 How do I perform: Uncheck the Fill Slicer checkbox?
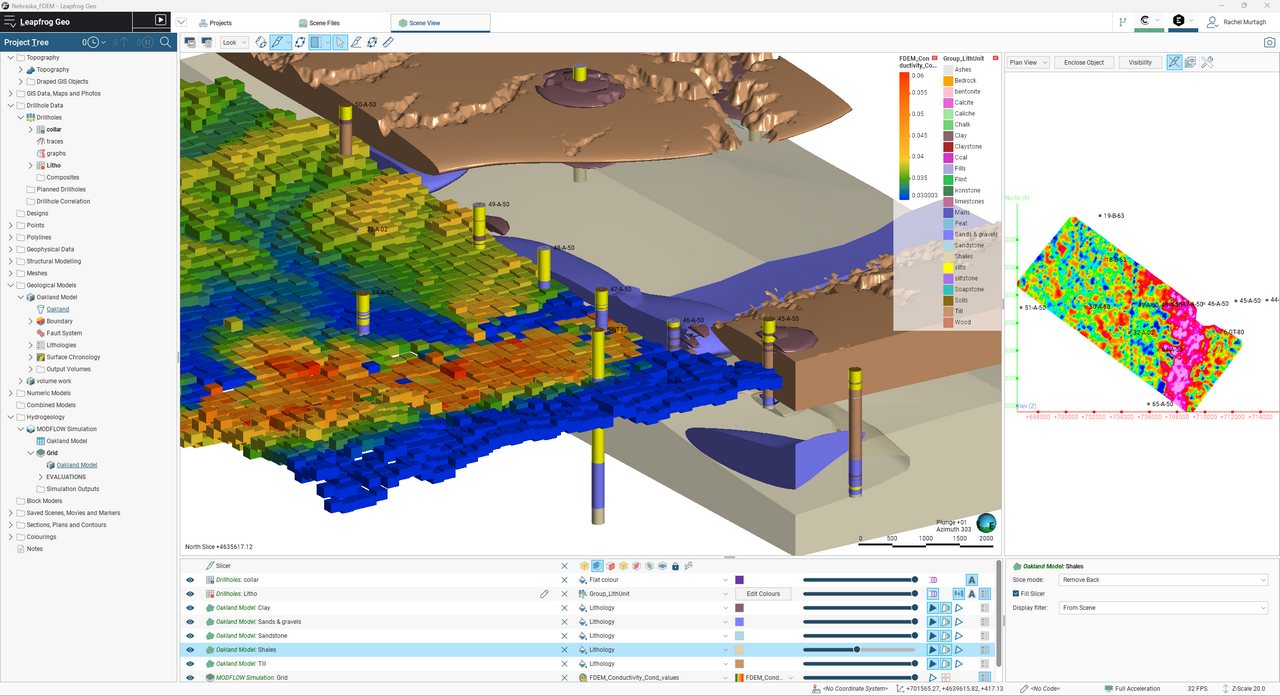pos(1016,594)
